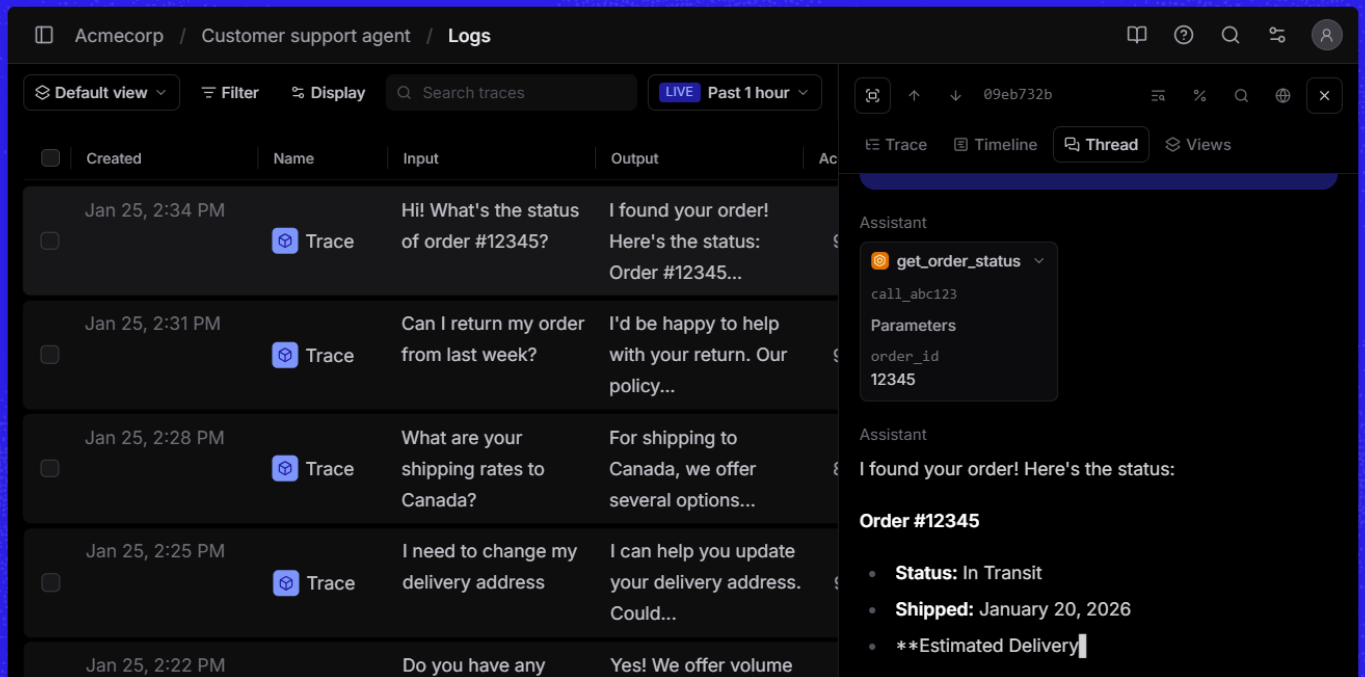Click call_abc123 identifier text
This screenshot has width=1365, height=677.
[x=914, y=294]
